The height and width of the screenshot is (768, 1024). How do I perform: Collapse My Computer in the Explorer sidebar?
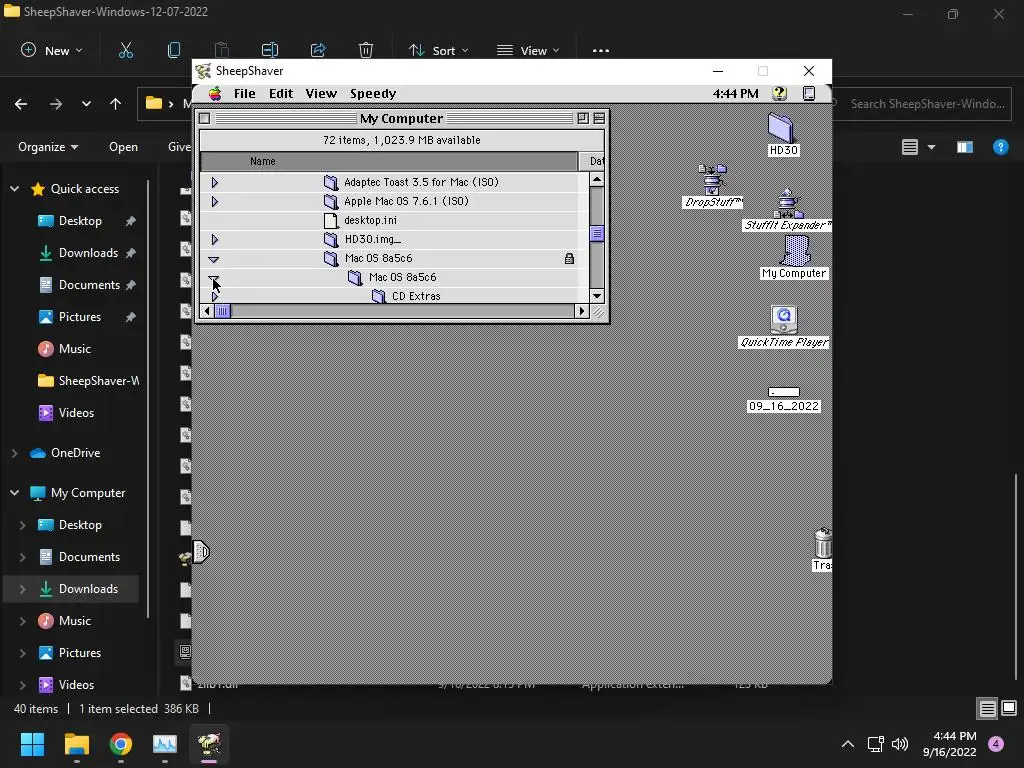coord(14,492)
